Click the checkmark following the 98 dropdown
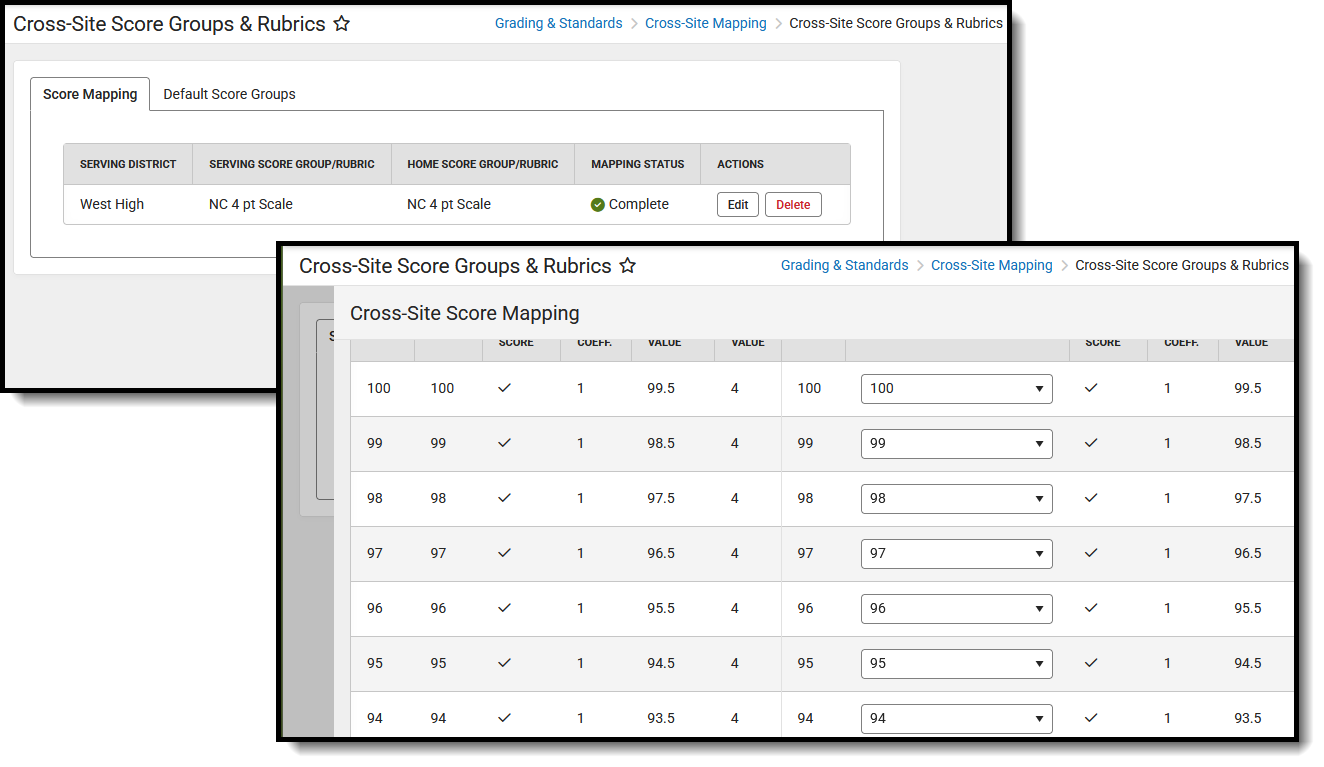Viewport: 1324px width, 767px height. click(x=1091, y=498)
